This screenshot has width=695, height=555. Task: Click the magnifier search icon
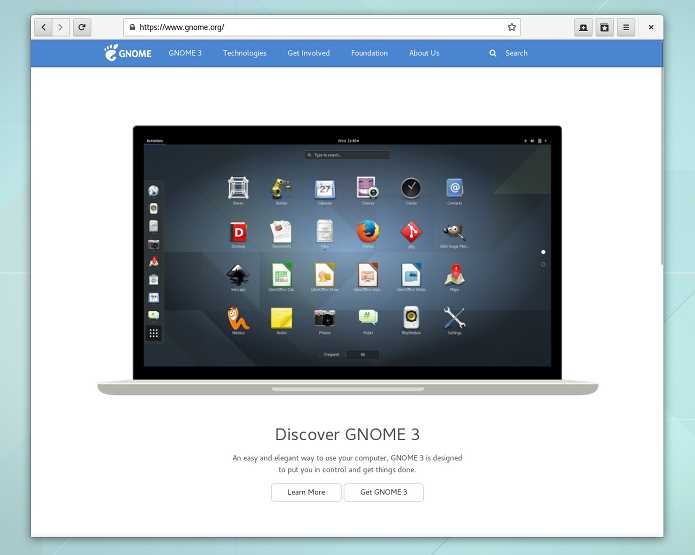pos(492,53)
